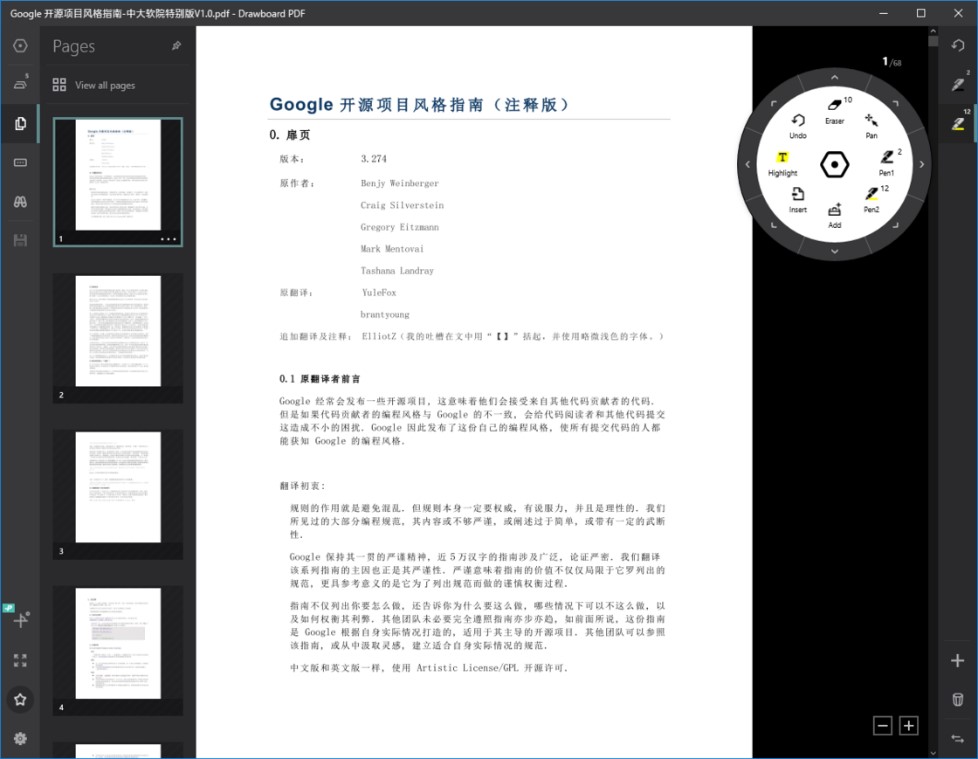Click author name Benjy Weinberger
The image size is (978, 759).
[400, 183]
